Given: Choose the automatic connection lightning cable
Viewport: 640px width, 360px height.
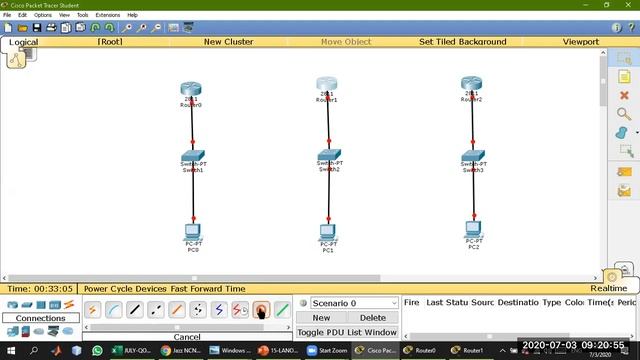Looking at the screenshot, I should tap(93, 310).
